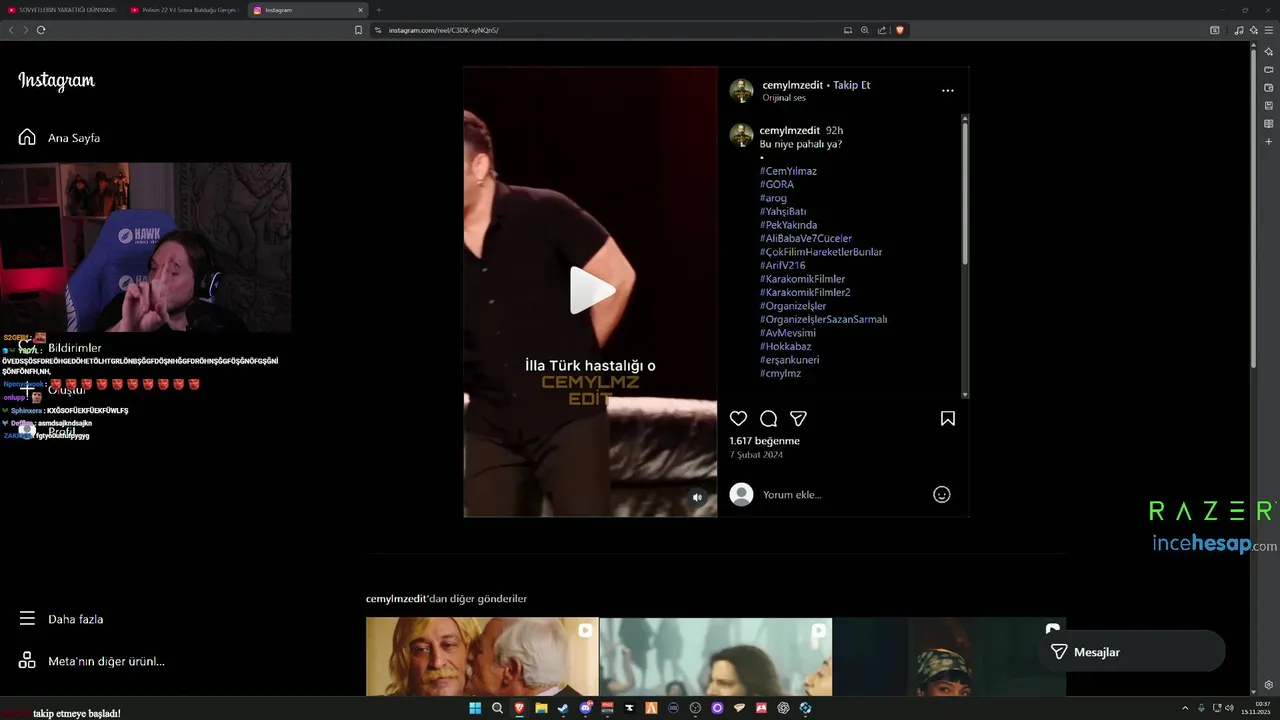Click the sparkle icon in right sidebar
The image size is (1280, 720).
(x=1268, y=51)
